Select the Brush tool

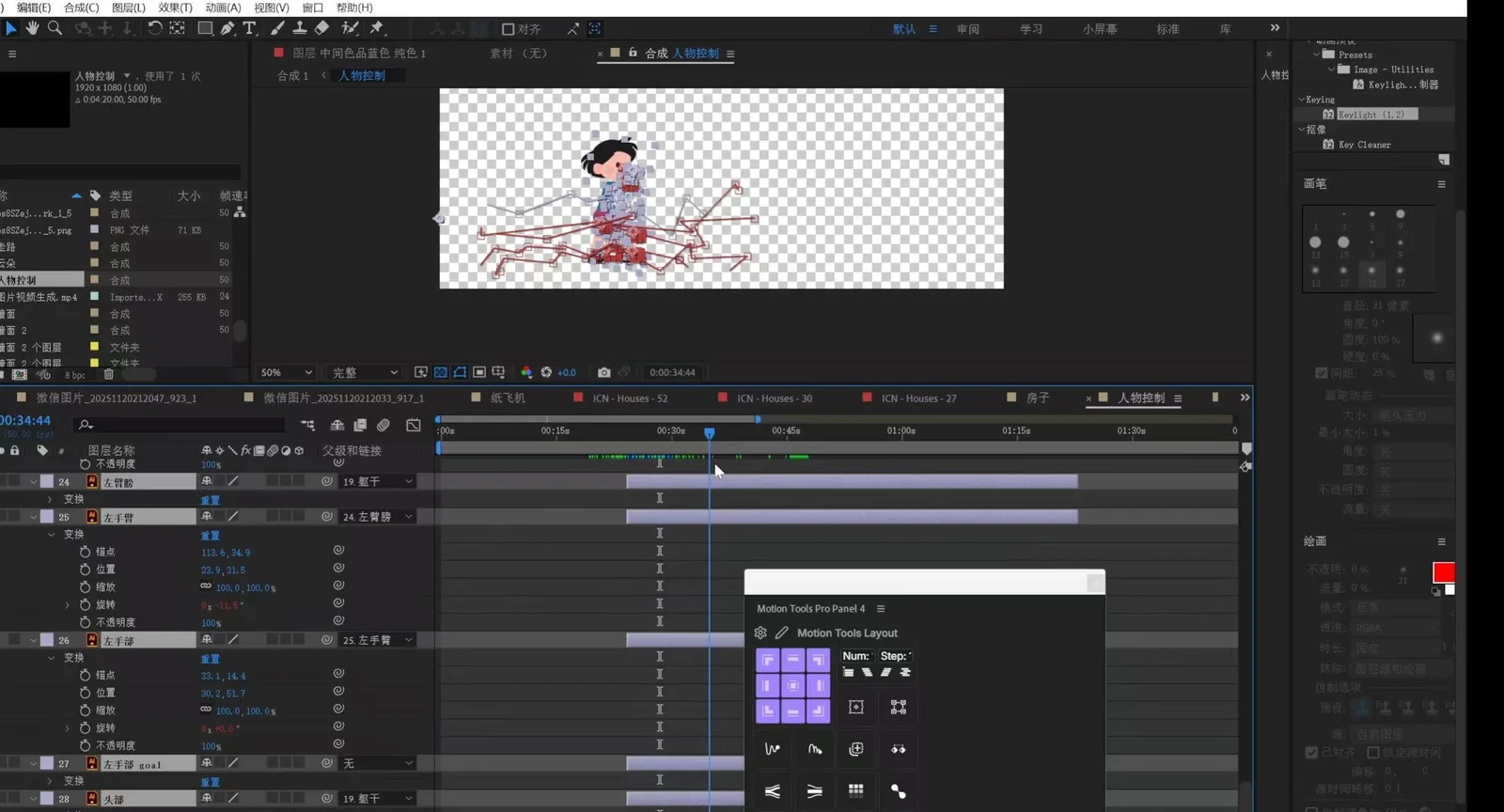277,28
